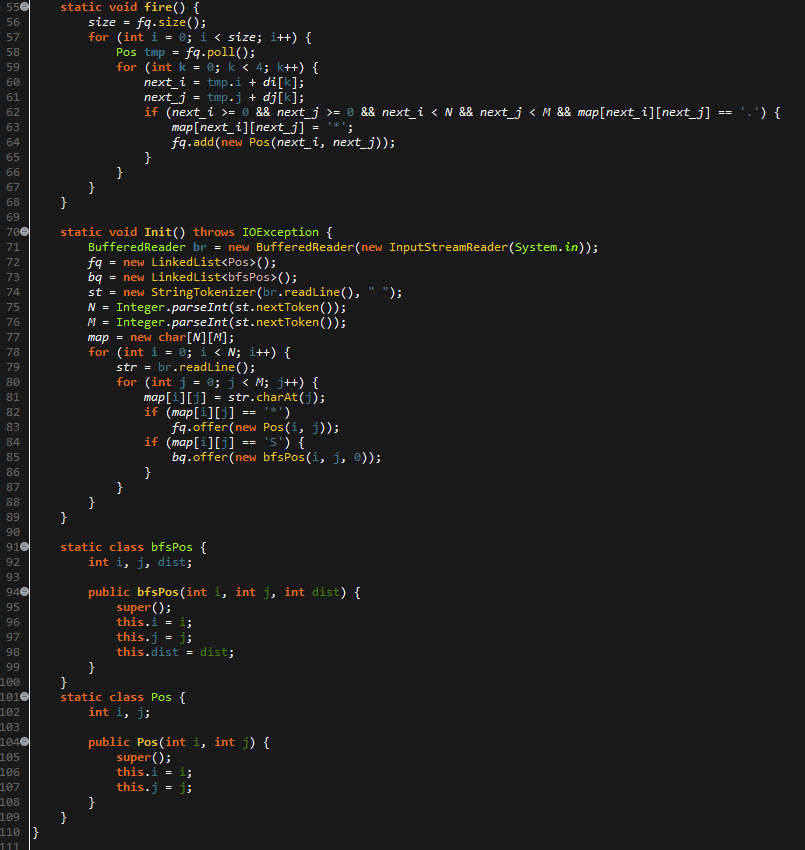
Task: Collapse the bfsPos constructor at line 94
Action: [24, 592]
